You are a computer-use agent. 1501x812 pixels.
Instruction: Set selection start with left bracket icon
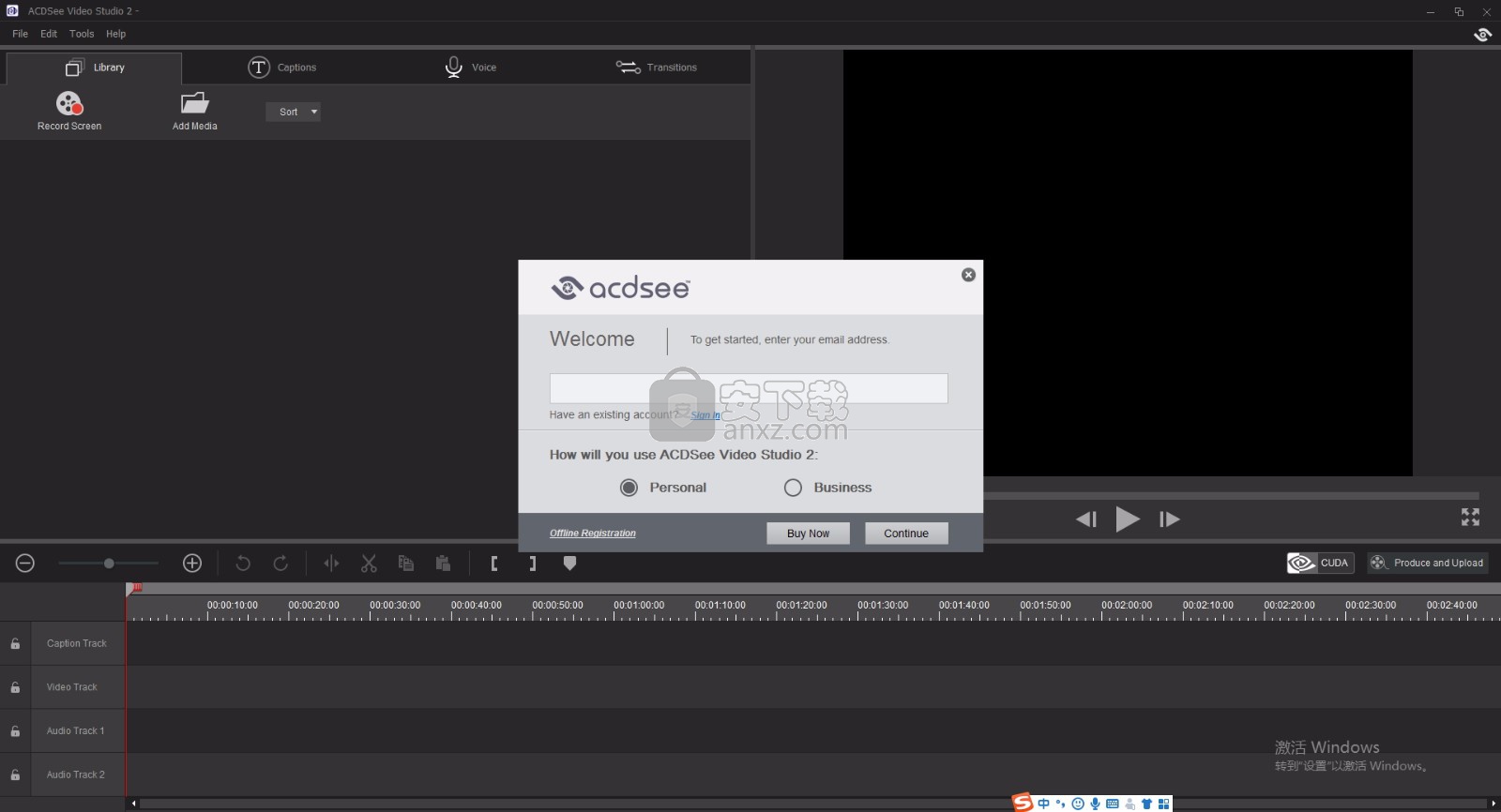tap(494, 563)
